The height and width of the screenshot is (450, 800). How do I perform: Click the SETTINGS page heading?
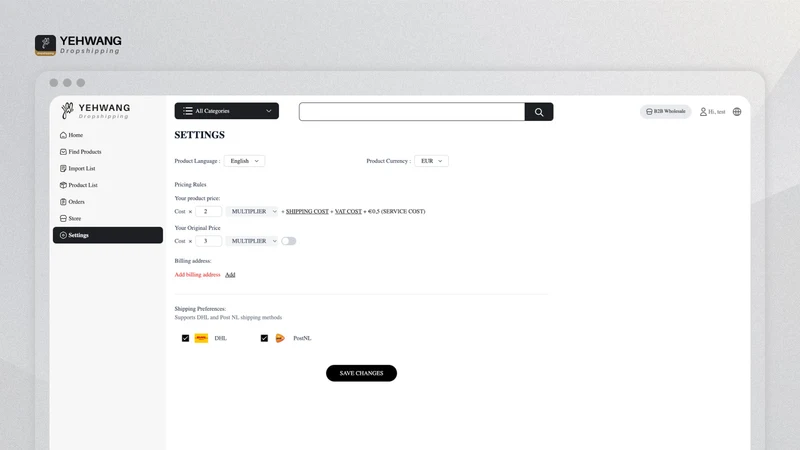pos(199,135)
